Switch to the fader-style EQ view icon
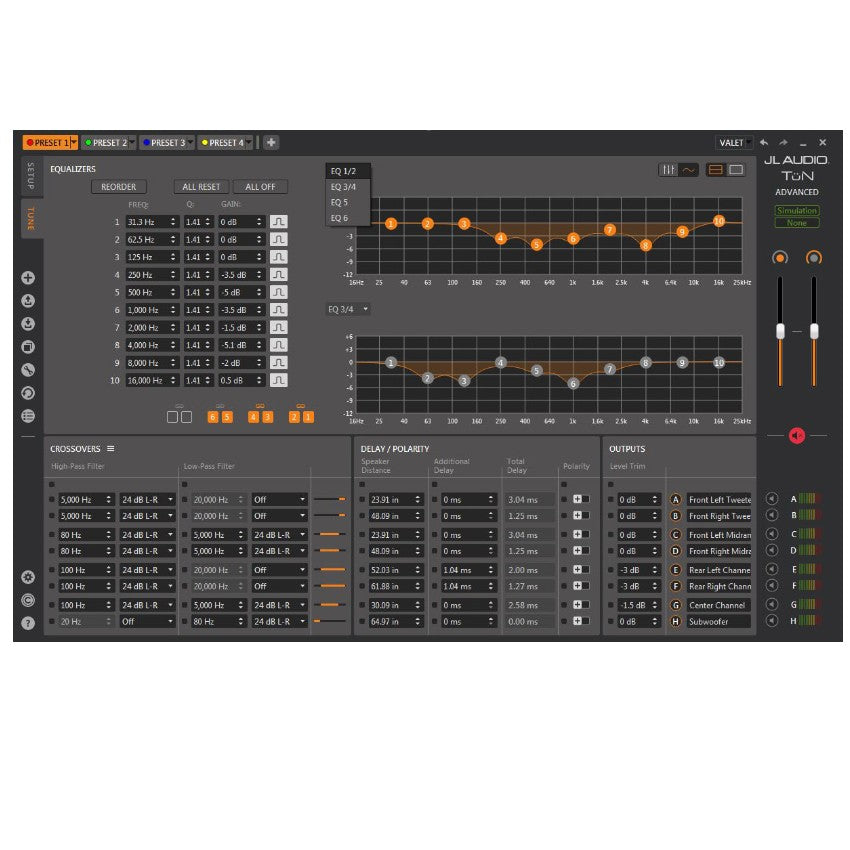 669,170
